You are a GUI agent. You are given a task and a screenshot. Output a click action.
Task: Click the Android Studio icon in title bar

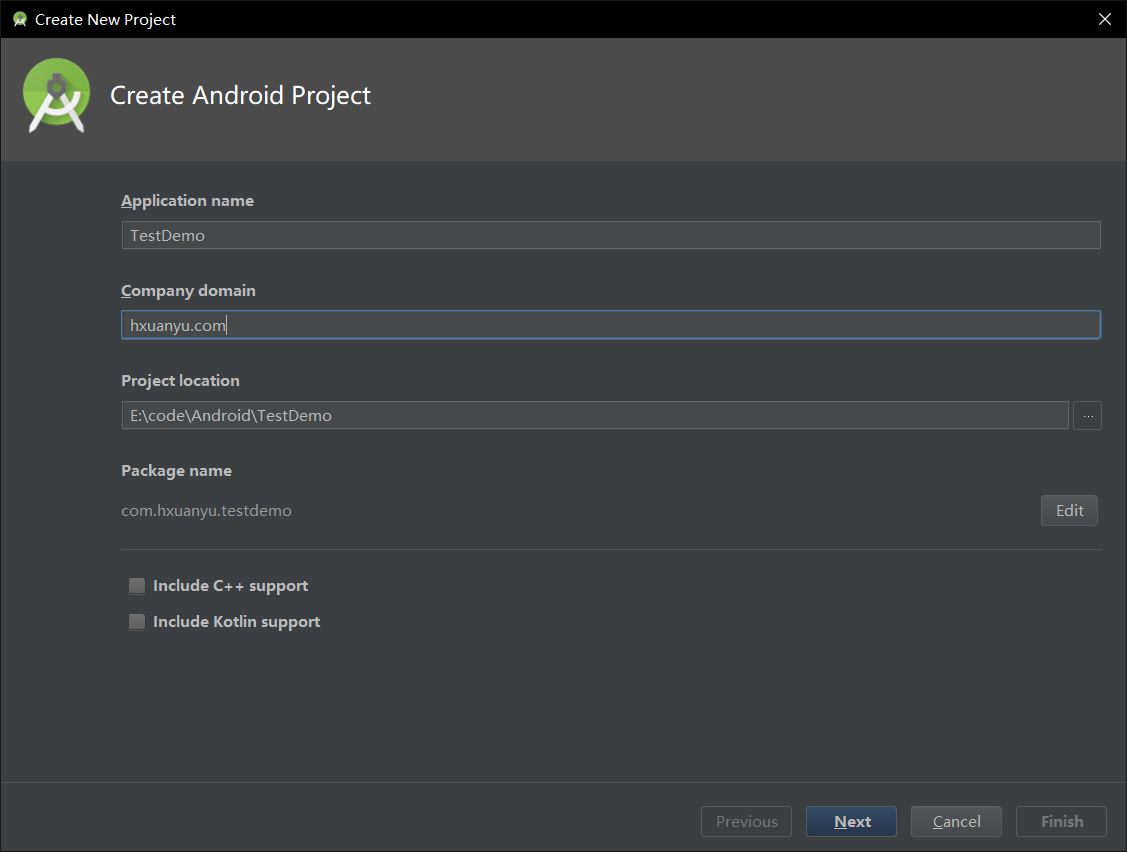tap(19, 19)
